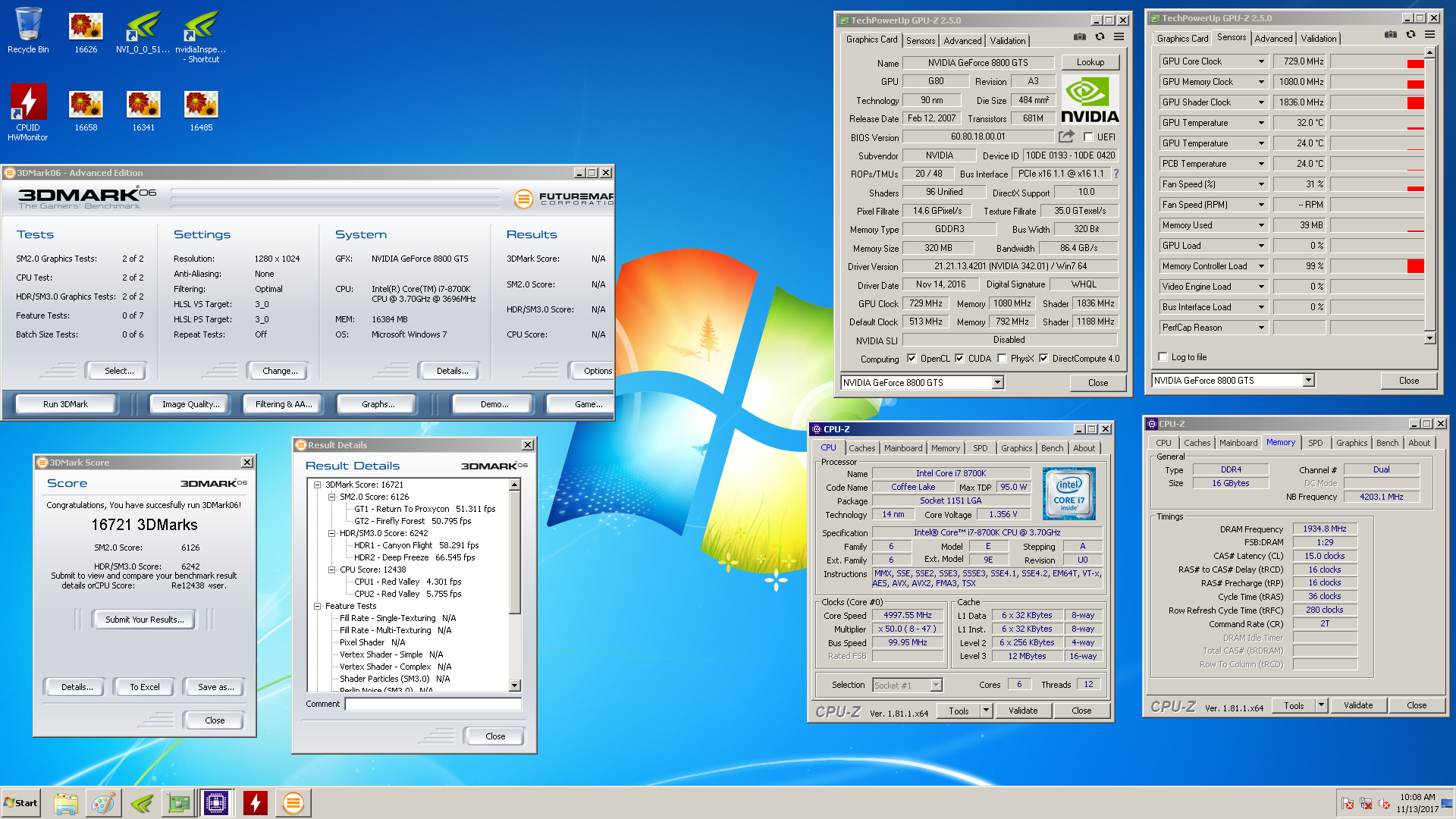
Task: Open the 16341 image file on desktop
Action: click(143, 111)
